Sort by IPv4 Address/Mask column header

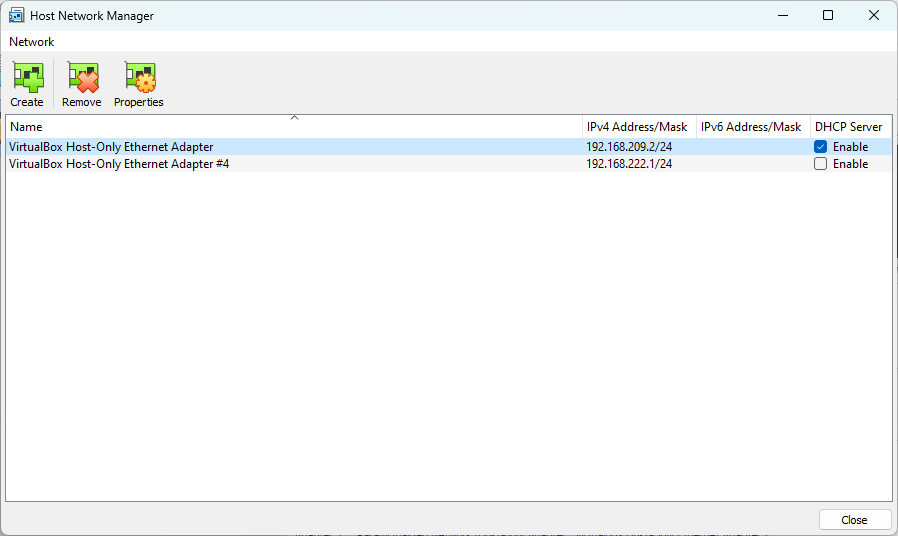tap(639, 127)
